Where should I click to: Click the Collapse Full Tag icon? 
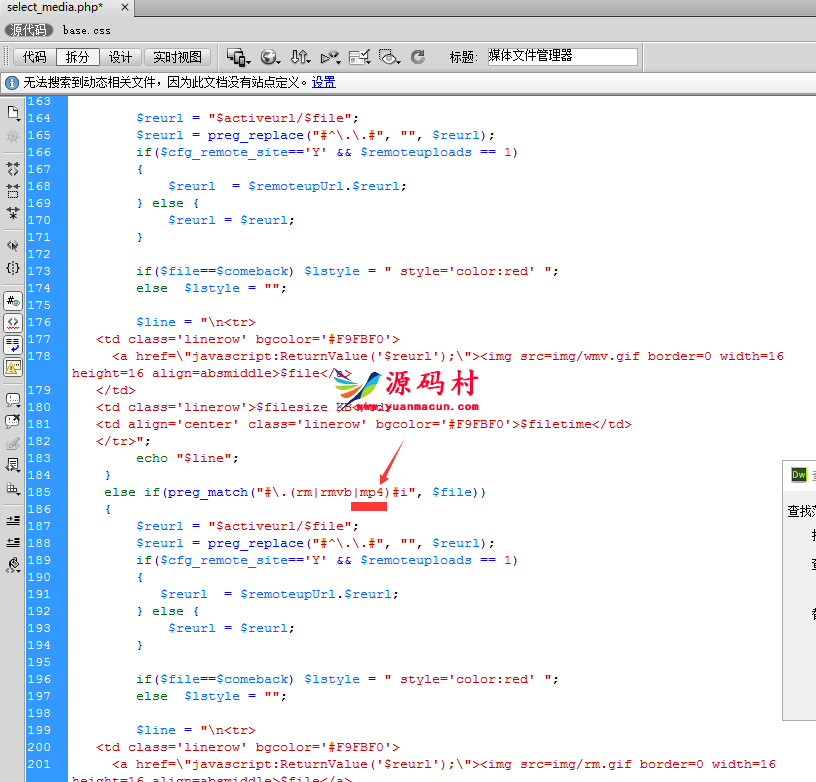pyautogui.click(x=13, y=169)
